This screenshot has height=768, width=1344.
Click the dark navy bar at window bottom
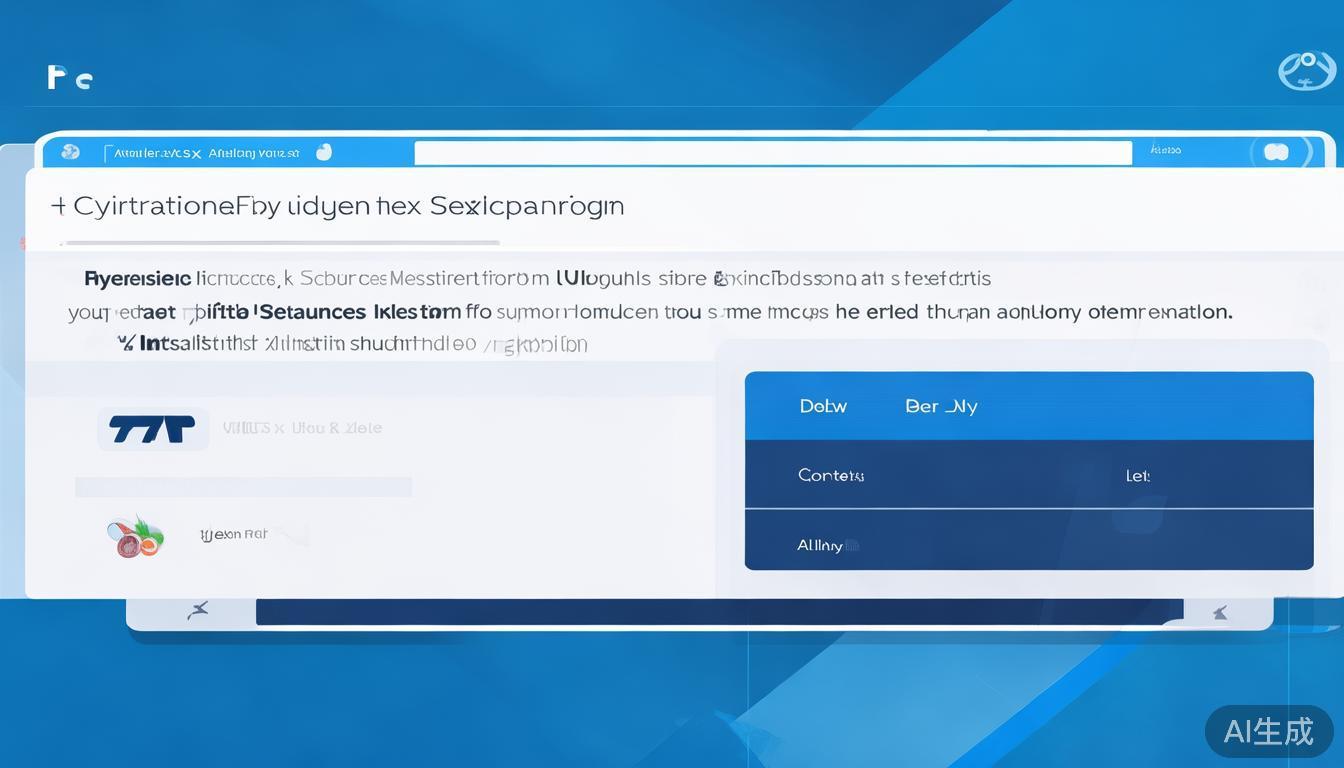click(x=718, y=611)
